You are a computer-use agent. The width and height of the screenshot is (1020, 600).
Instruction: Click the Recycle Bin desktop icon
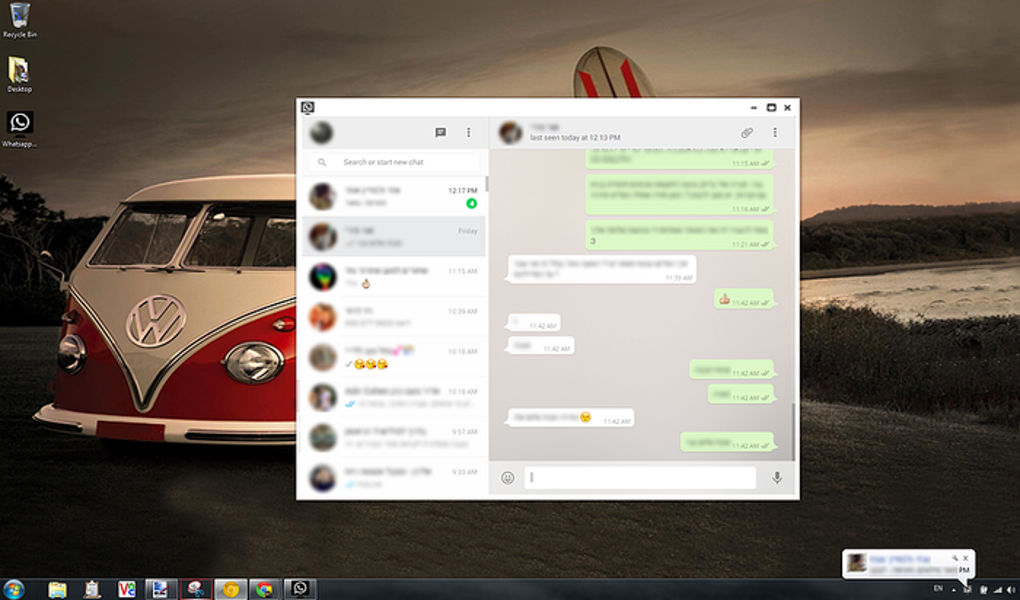tap(20, 20)
